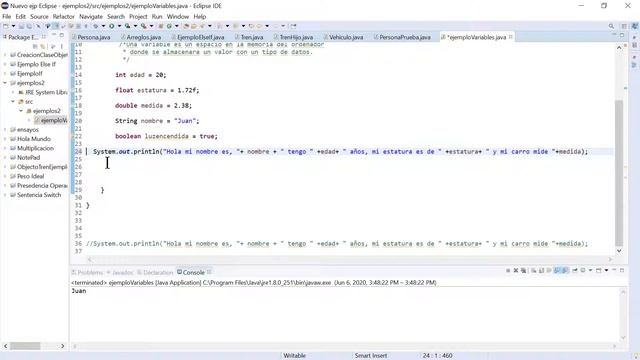Expand the Hola Mundo project

click(x=5, y=139)
